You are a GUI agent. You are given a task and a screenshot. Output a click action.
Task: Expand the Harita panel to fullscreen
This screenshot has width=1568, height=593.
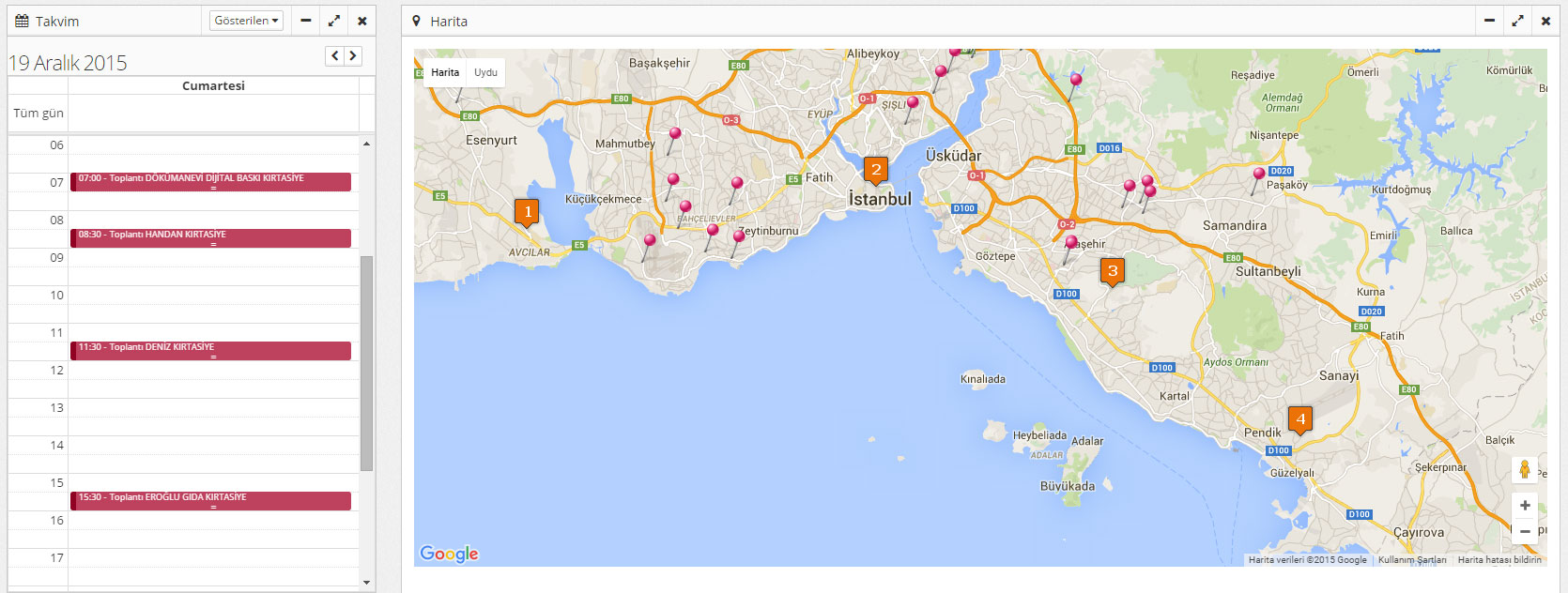tap(1517, 21)
